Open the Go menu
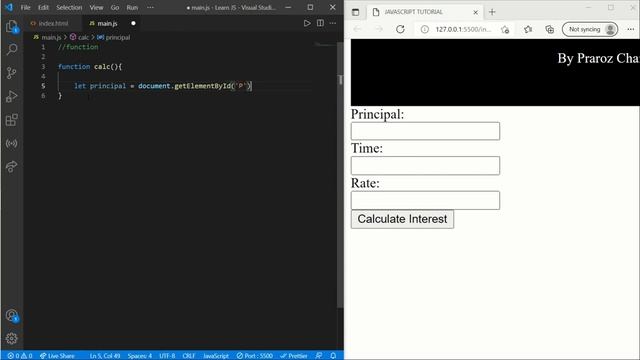640x360 pixels. pyautogui.click(x=115, y=7)
